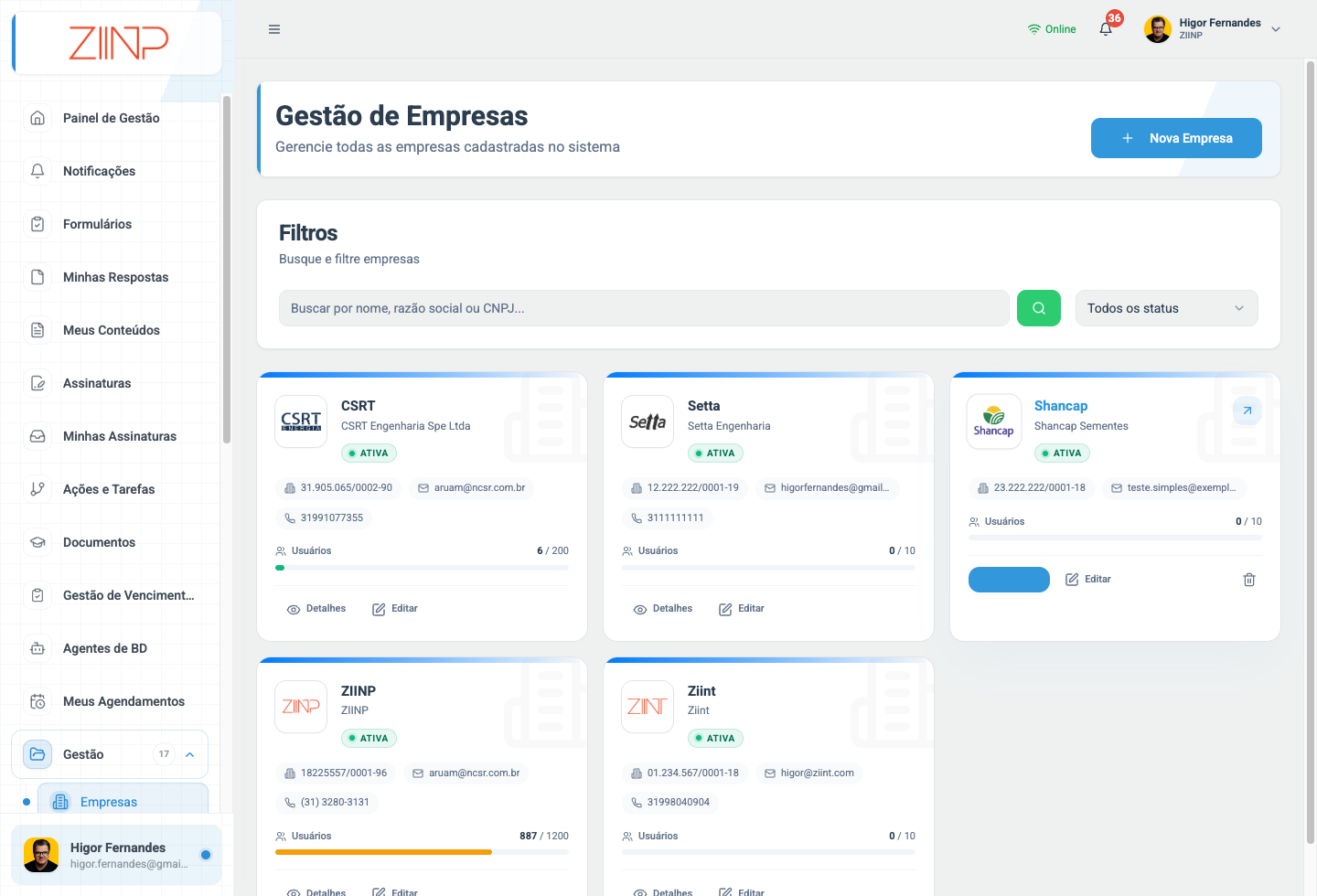Collapse the Gestão section chevron

[x=190, y=754]
